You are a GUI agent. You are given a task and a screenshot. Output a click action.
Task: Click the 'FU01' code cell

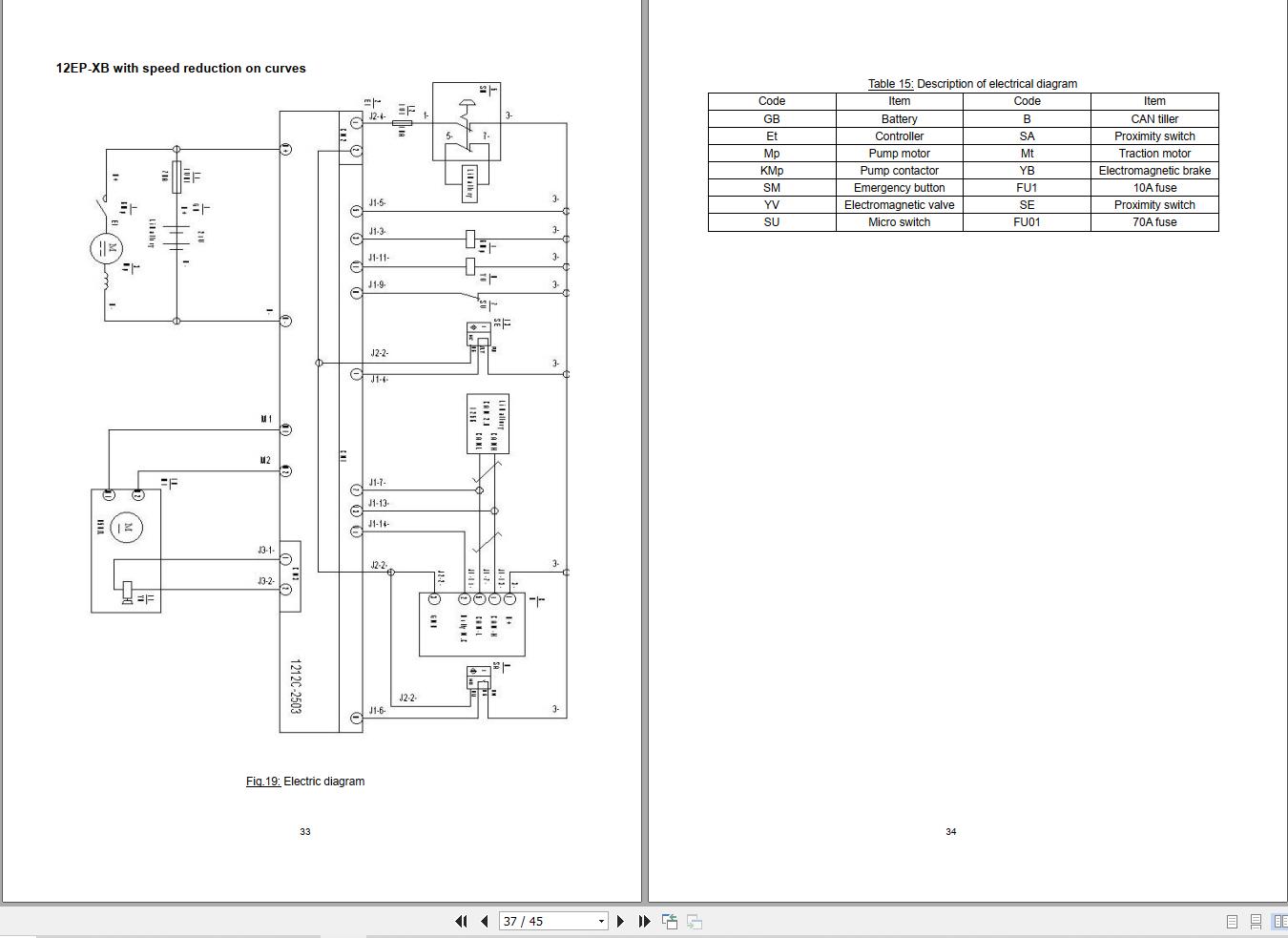tap(1027, 221)
